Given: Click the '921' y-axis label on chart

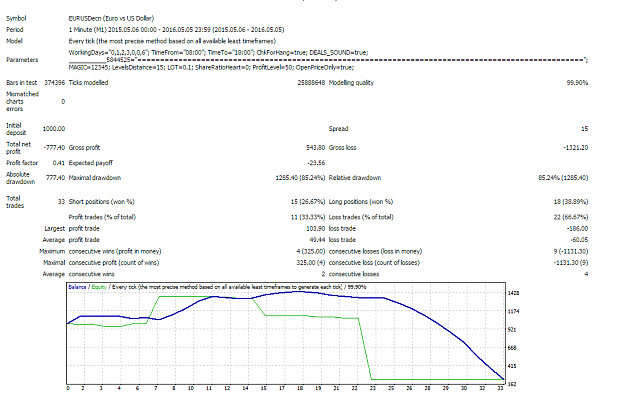Looking at the screenshot, I should tap(512, 330).
